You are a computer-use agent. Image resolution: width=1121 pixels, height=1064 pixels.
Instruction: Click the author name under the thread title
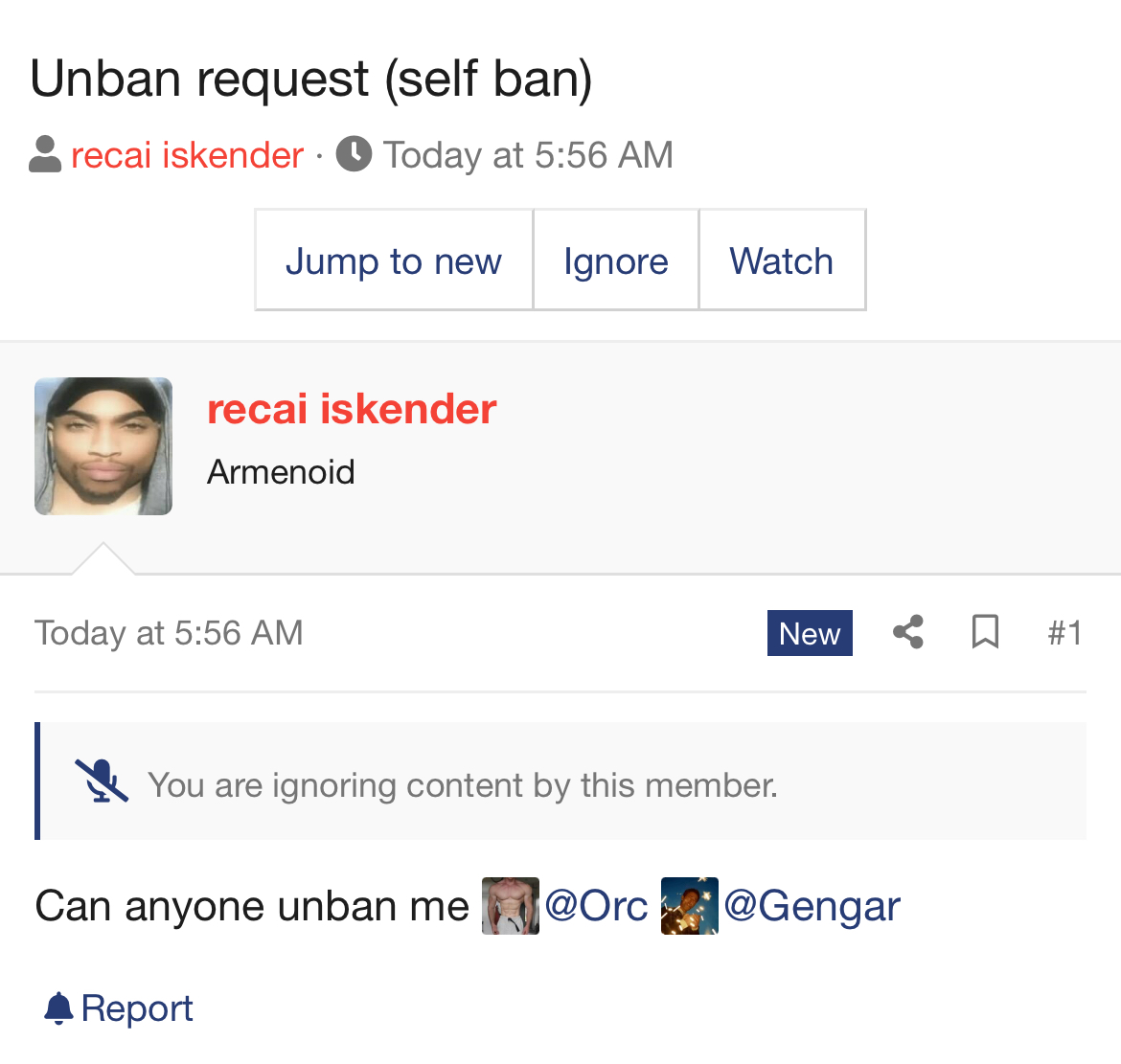point(187,155)
